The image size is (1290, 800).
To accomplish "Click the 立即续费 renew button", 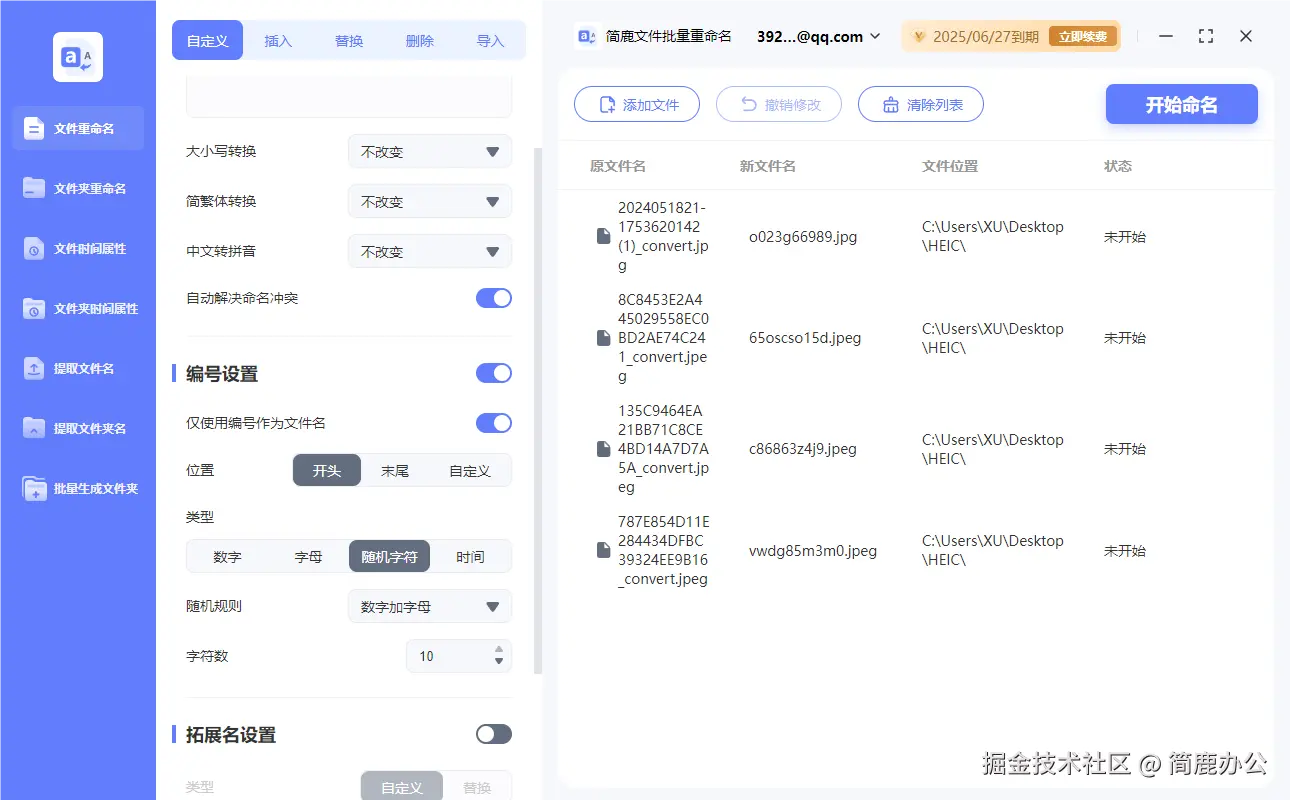I will tap(1083, 37).
